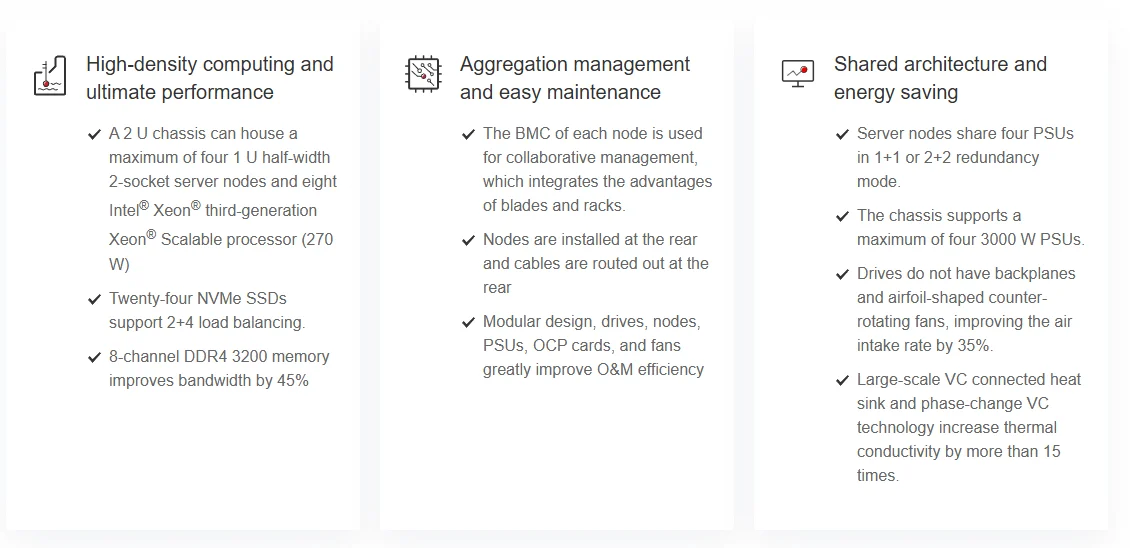
Task: Click the thermal conductivity 15 times text
Action: point(958,452)
